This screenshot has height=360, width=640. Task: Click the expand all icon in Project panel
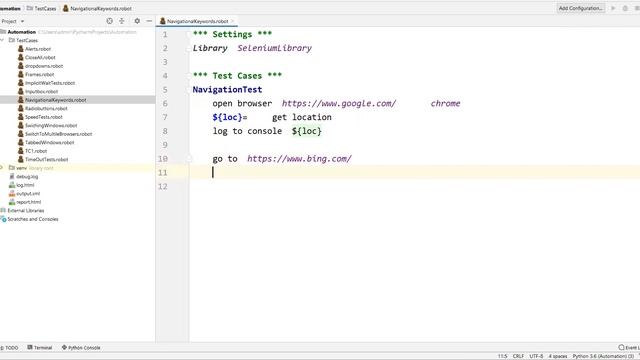[122, 21]
